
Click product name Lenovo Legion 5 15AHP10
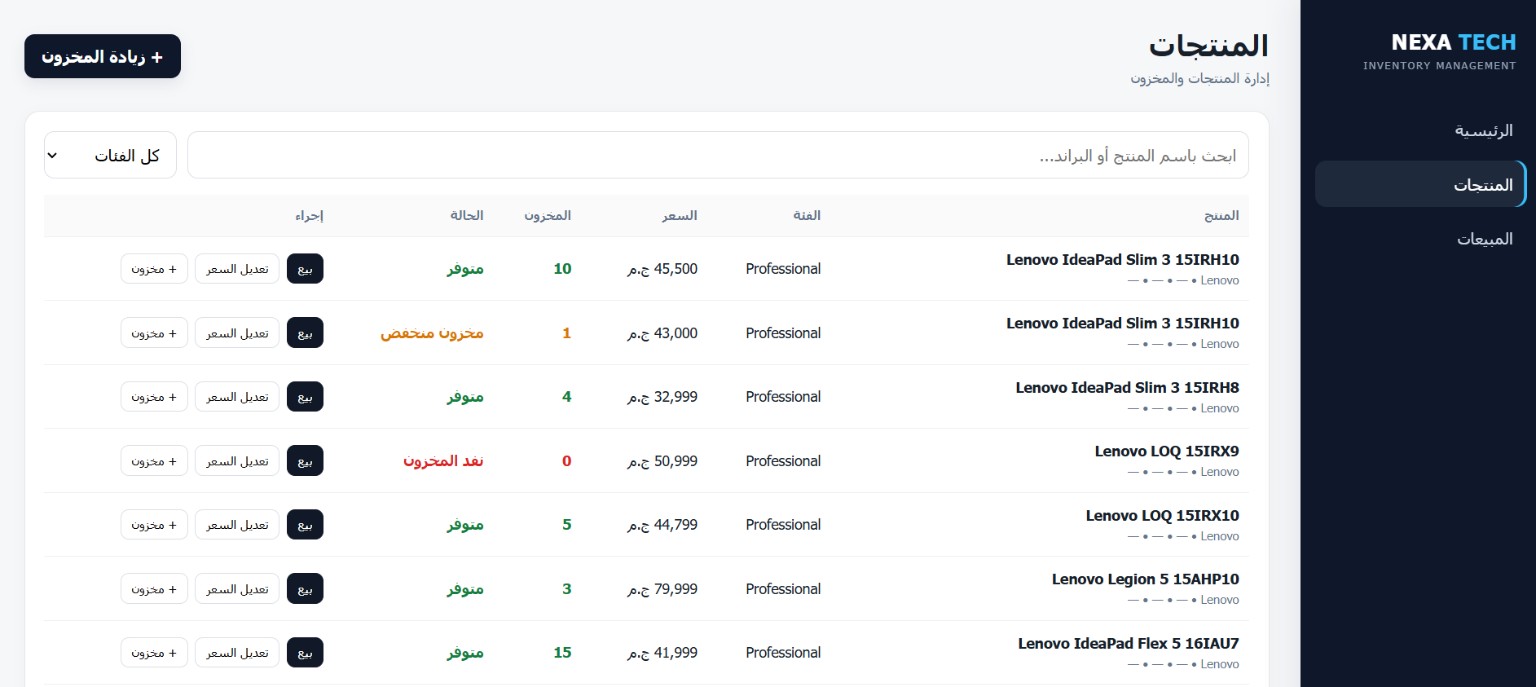pyautogui.click(x=1145, y=579)
